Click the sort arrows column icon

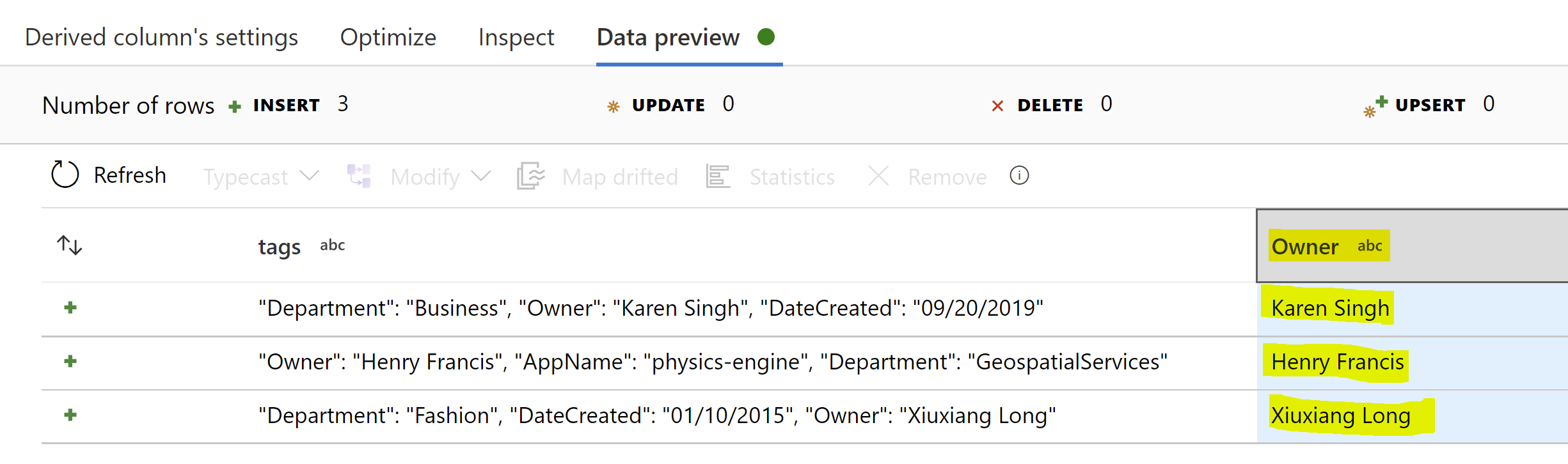pyautogui.click(x=69, y=245)
